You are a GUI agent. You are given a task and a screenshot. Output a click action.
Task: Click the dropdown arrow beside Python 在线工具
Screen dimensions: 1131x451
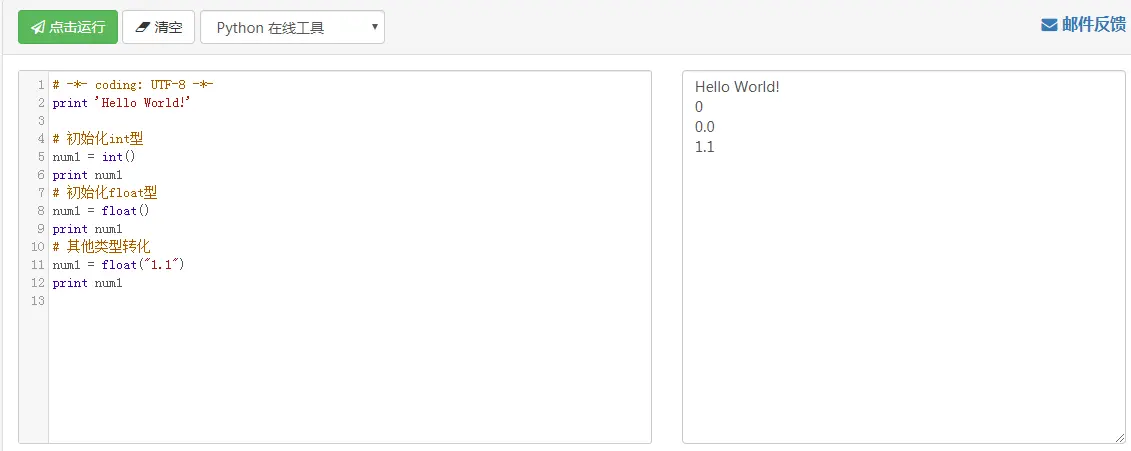coord(374,27)
